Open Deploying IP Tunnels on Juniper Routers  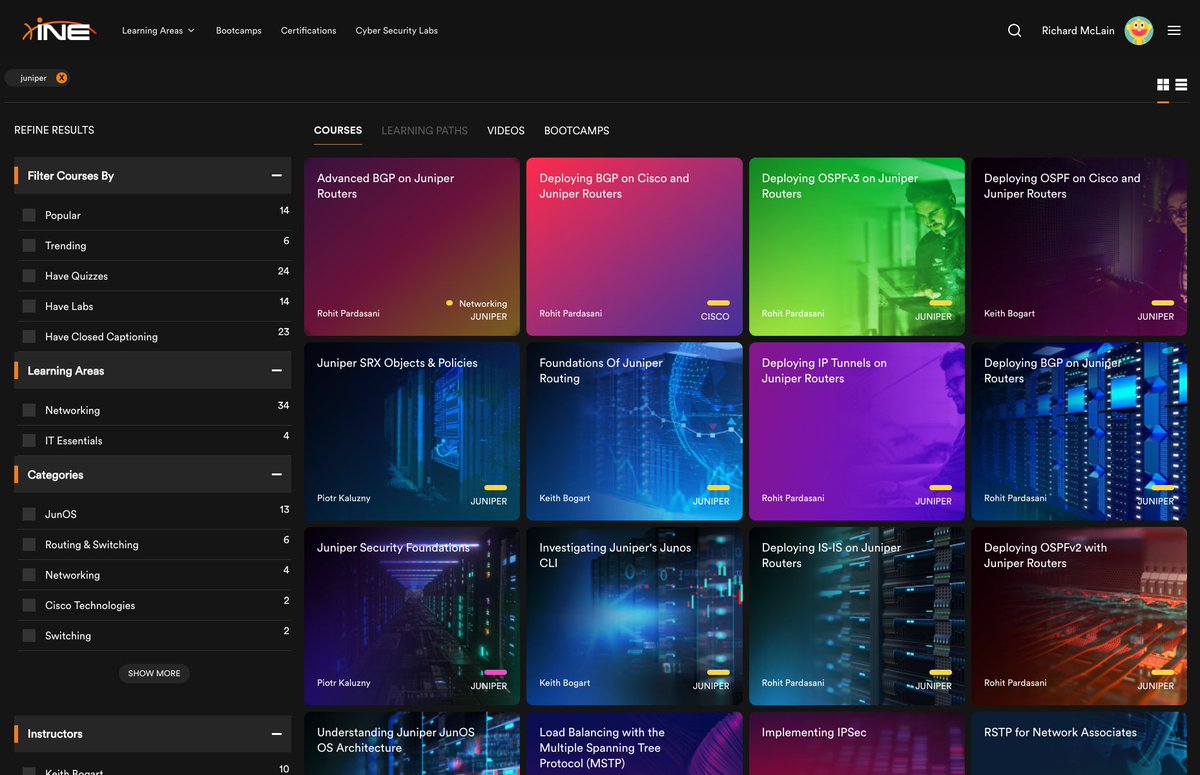coord(857,432)
